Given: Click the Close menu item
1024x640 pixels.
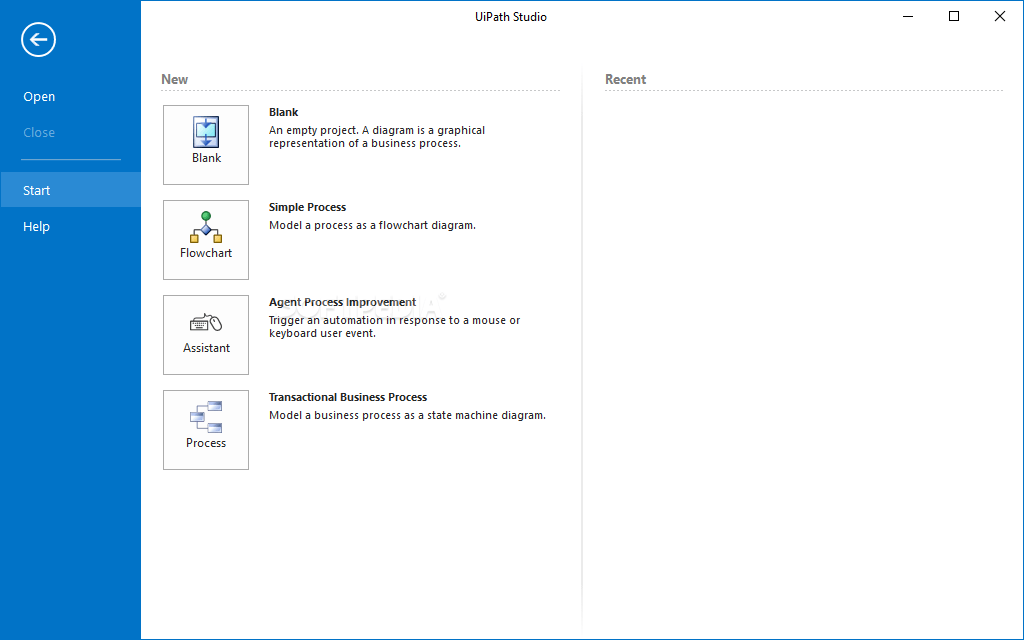Looking at the screenshot, I should [x=71, y=133].
